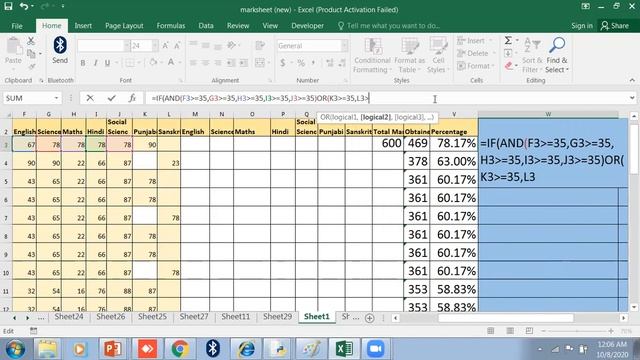Send file via Bluetooth Send icon

pyautogui.click(x=60, y=50)
